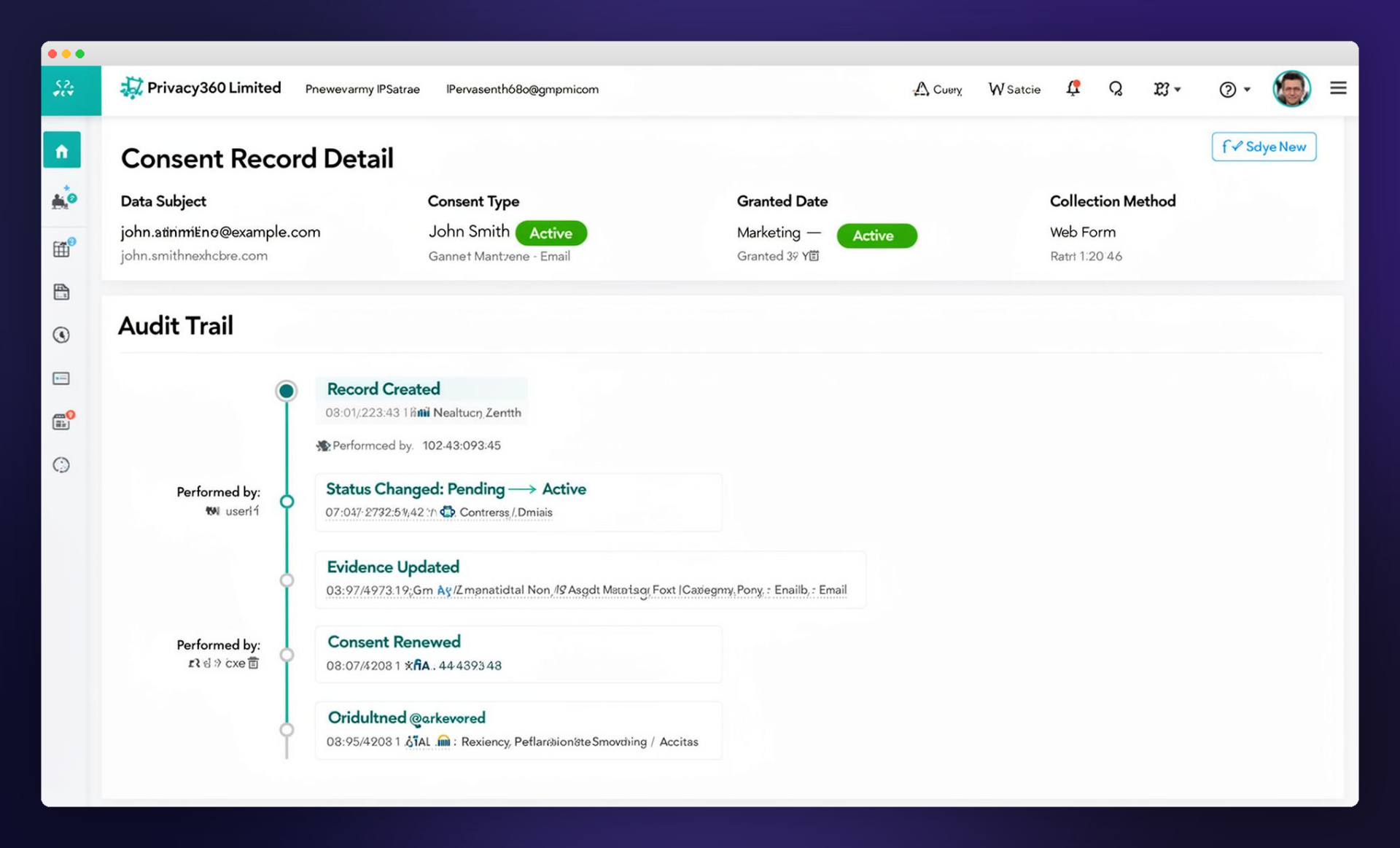The width and height of the screenshot is (1400, 848).
Task: Open the users icon in the sidebar
Action: pos(63,198)
